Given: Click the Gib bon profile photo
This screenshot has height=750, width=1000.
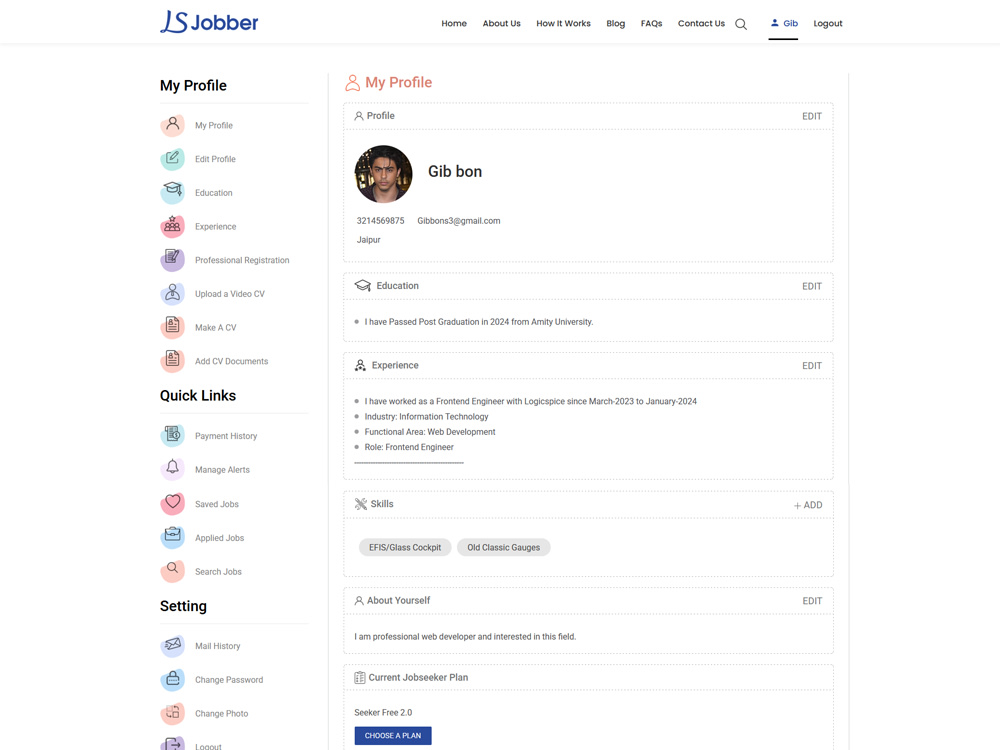Looking at the screenshot, I should pyautogui.click(x=383, y=174).
